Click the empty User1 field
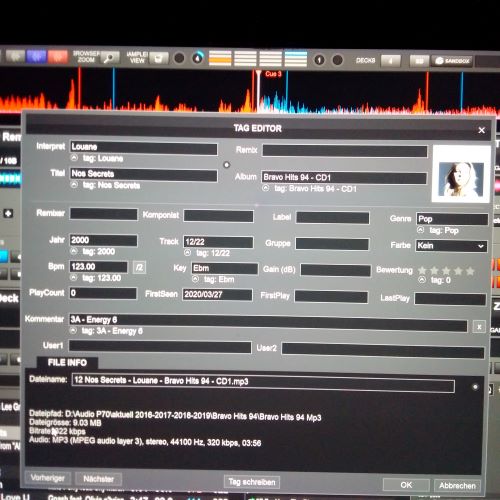Screen dimensions: 500x500 pyautogui.click(x=160, y=347)
